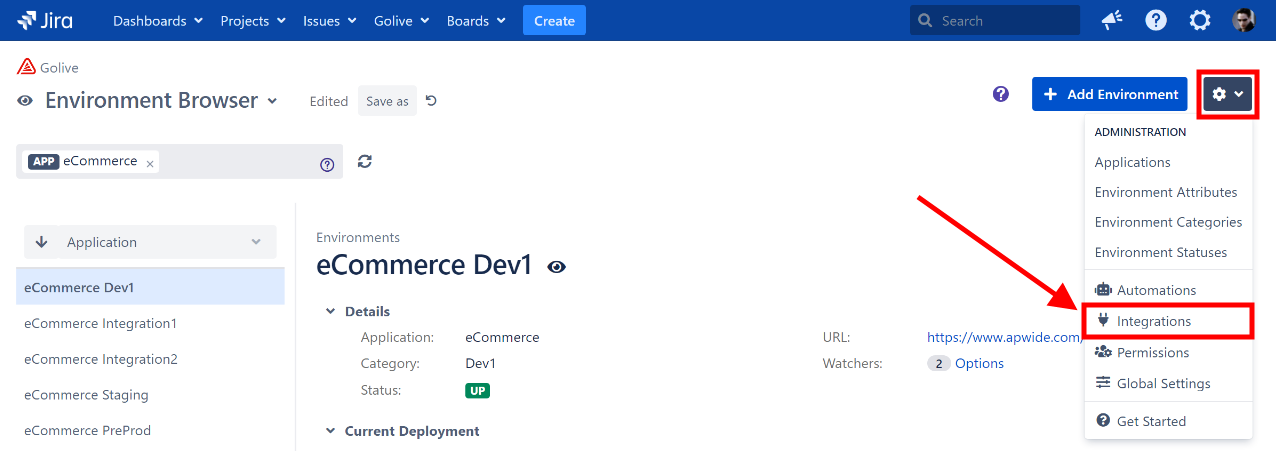Click the Golive logo link
This screenshot has height=451, width=1276.
pos(48,68)
